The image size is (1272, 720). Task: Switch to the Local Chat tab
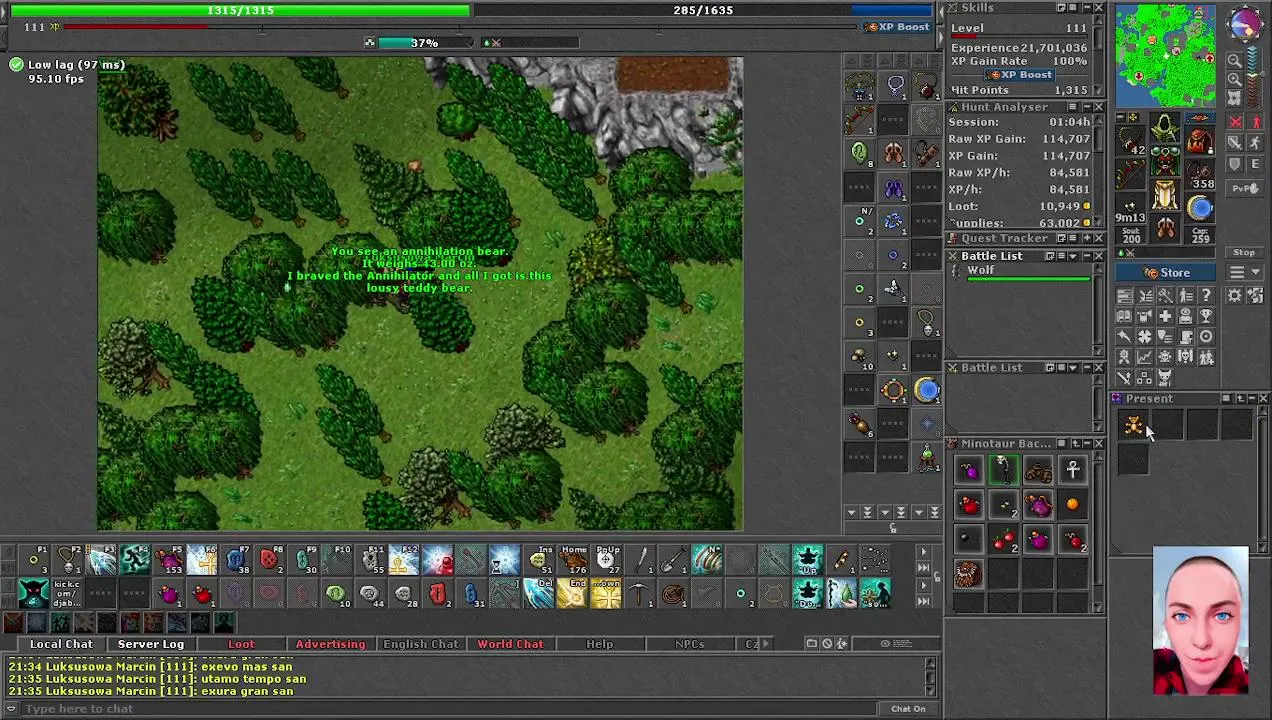pos(61,644)
